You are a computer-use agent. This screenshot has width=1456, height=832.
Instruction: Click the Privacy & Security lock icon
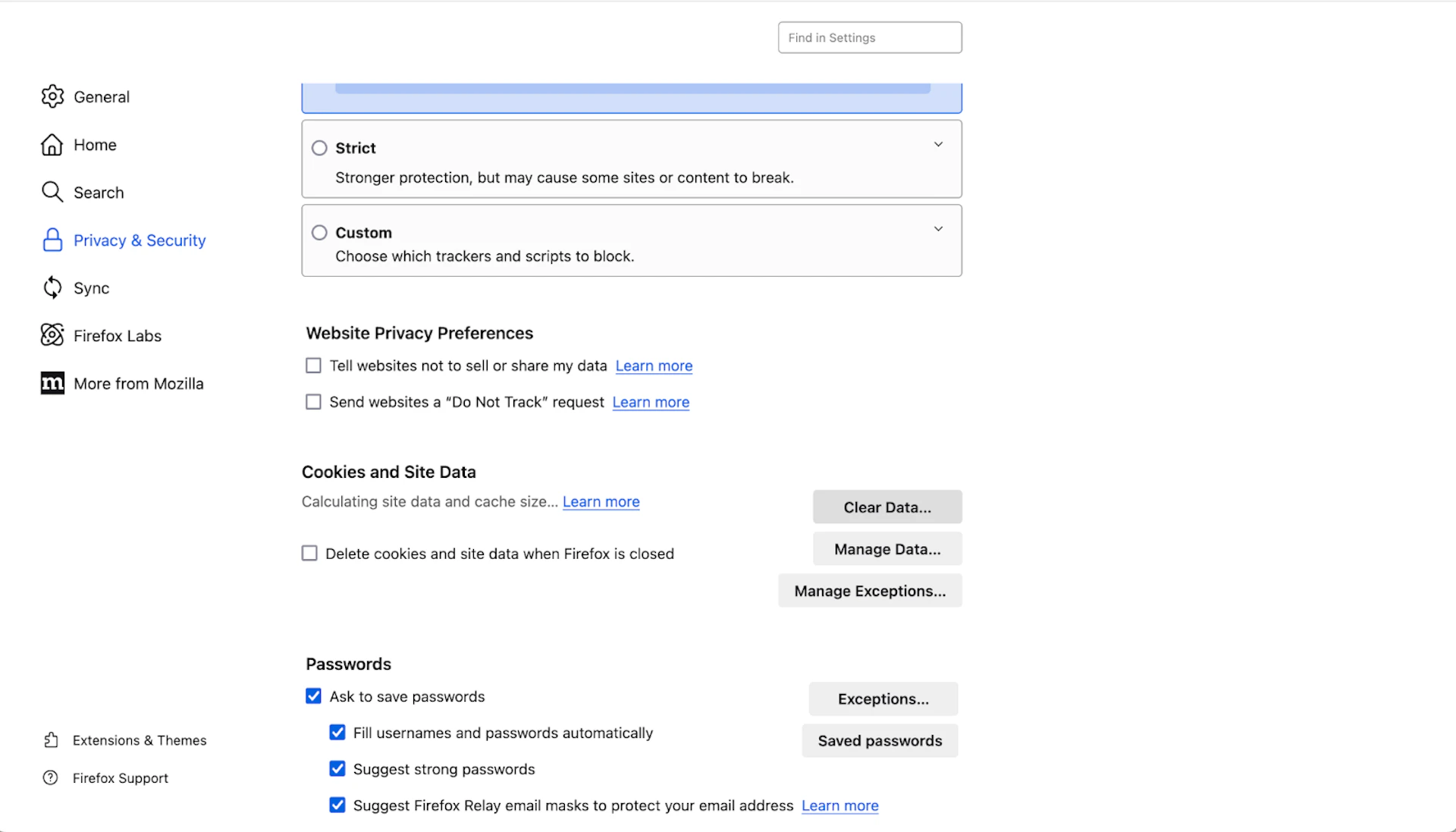pos(52,240)
